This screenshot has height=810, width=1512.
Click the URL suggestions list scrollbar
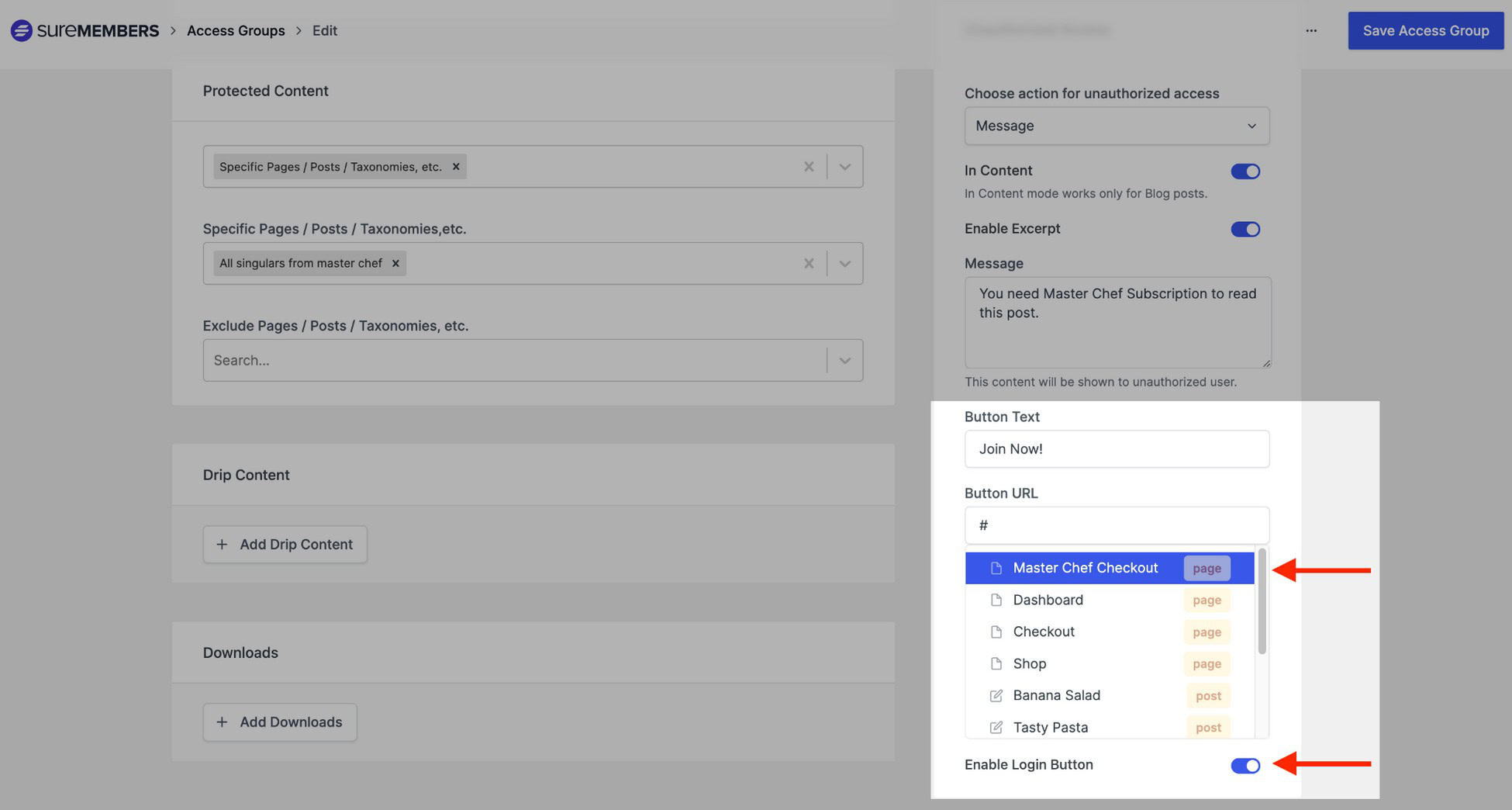[x=1262, y=601]
